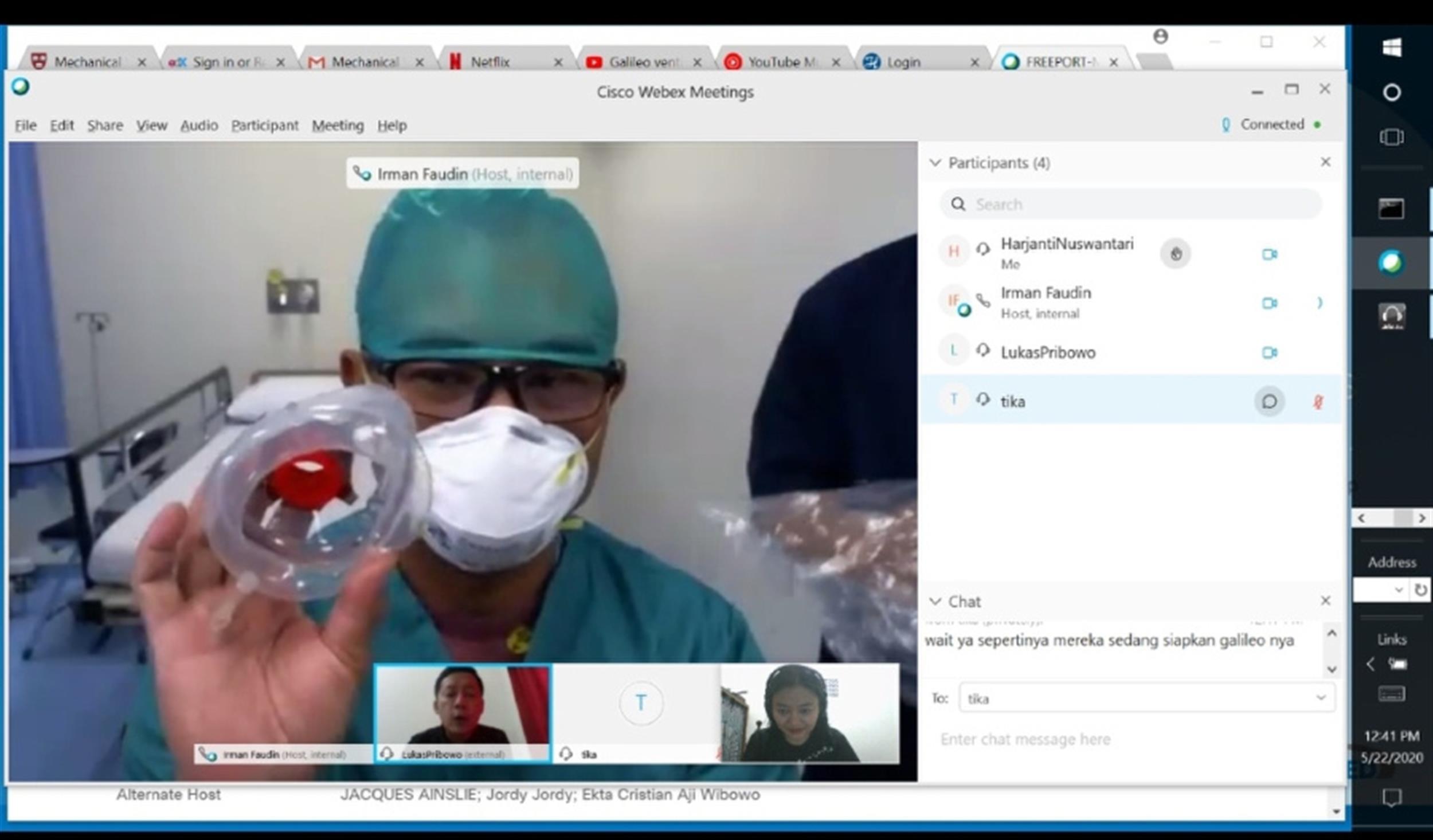
Task: Select tika in participants list
Action: [1130, 399]
